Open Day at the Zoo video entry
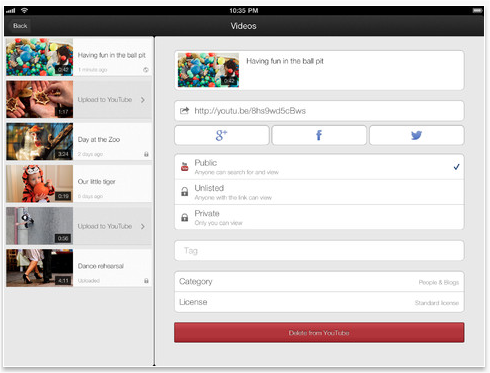Viewport: 490px width, 373px height. [79, 142]
